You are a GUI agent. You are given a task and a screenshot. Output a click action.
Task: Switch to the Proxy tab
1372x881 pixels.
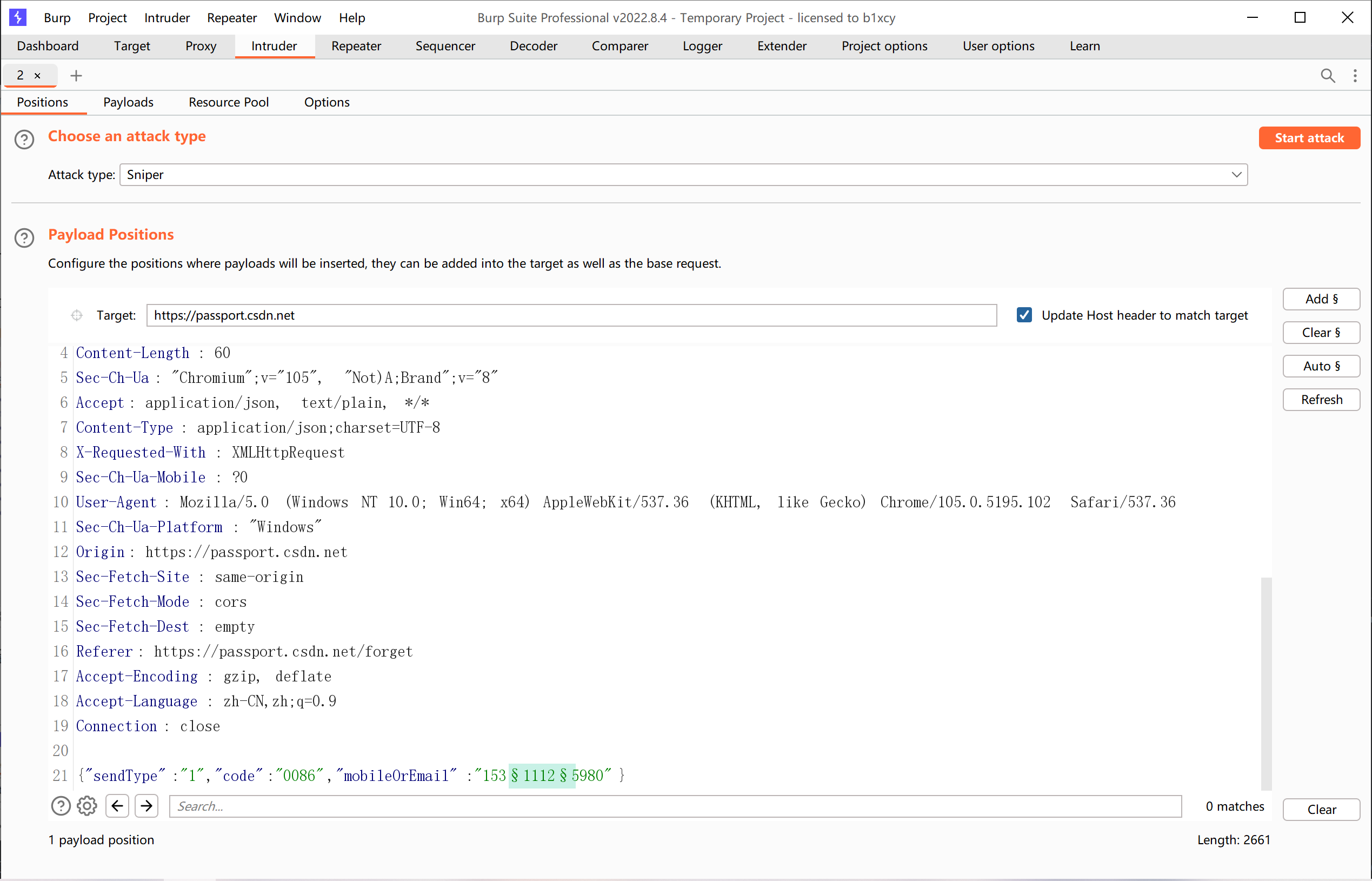[x=201, y=46]
